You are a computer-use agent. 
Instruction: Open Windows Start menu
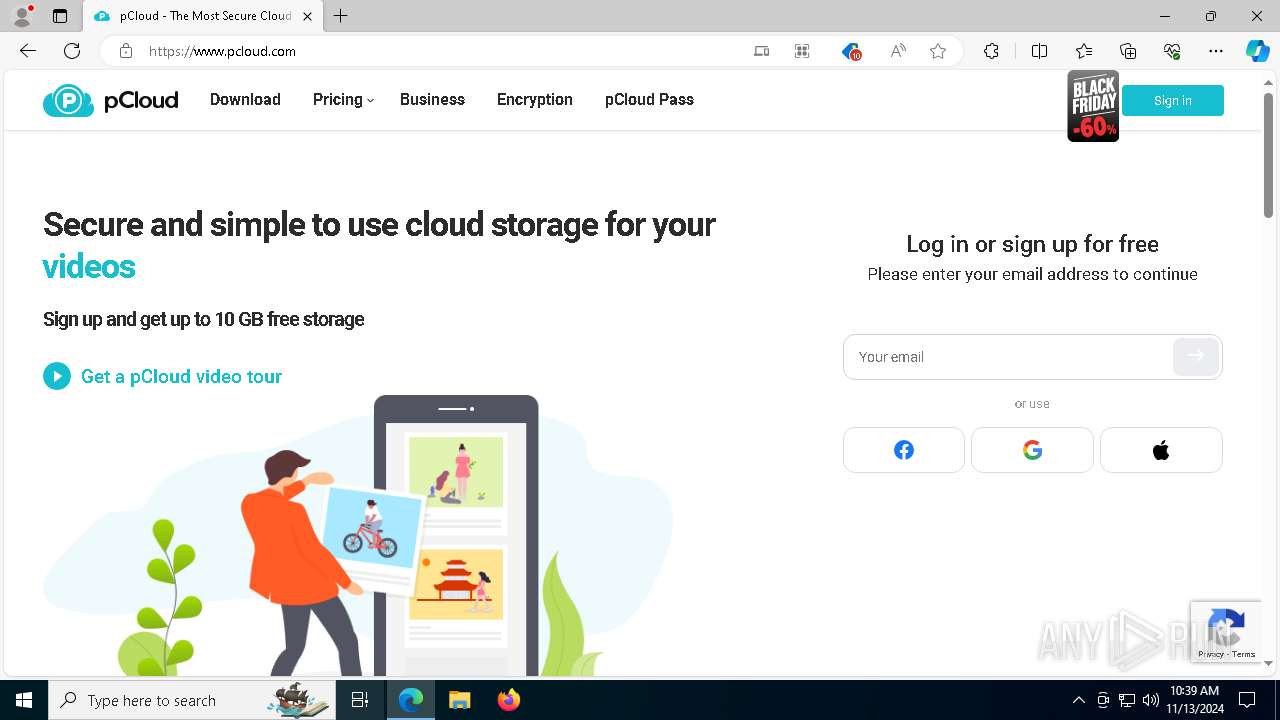(x=24, y=700)
